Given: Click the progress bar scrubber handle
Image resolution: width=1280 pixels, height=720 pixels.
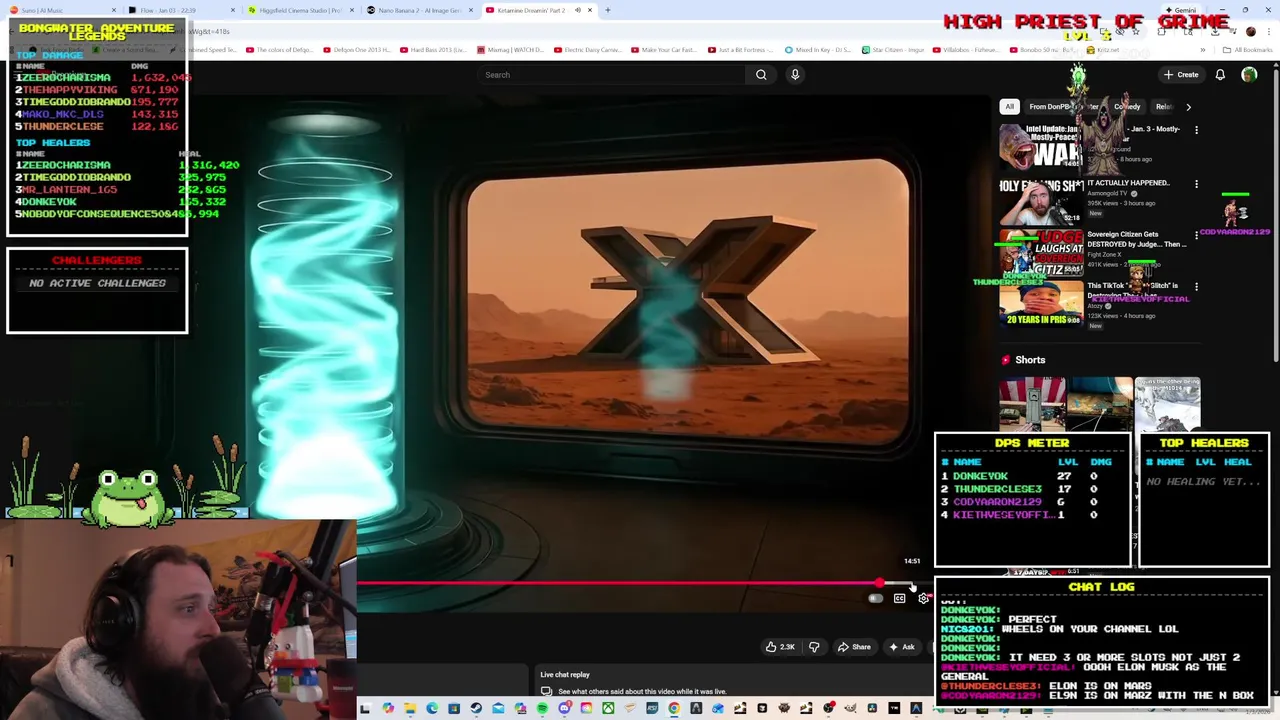Looking at the screenshot, I should (x=879, y=583).
